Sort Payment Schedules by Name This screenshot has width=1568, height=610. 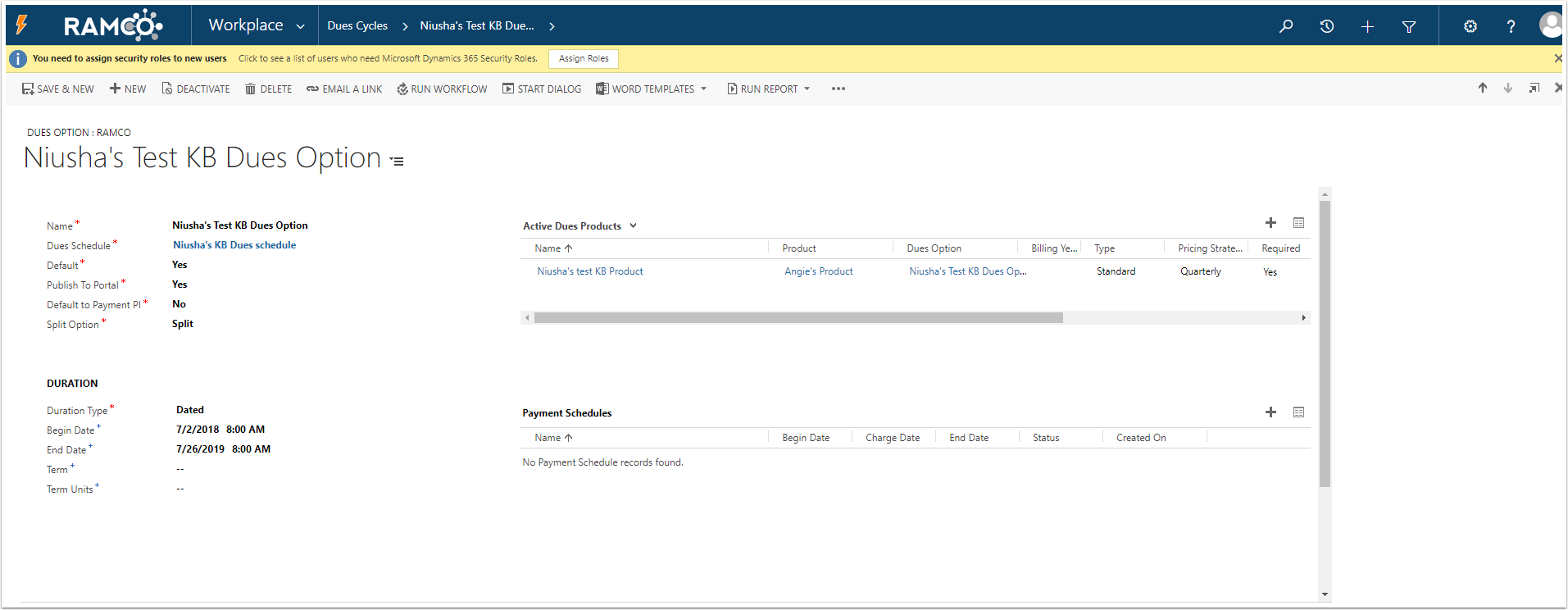(x=553, y=438)
